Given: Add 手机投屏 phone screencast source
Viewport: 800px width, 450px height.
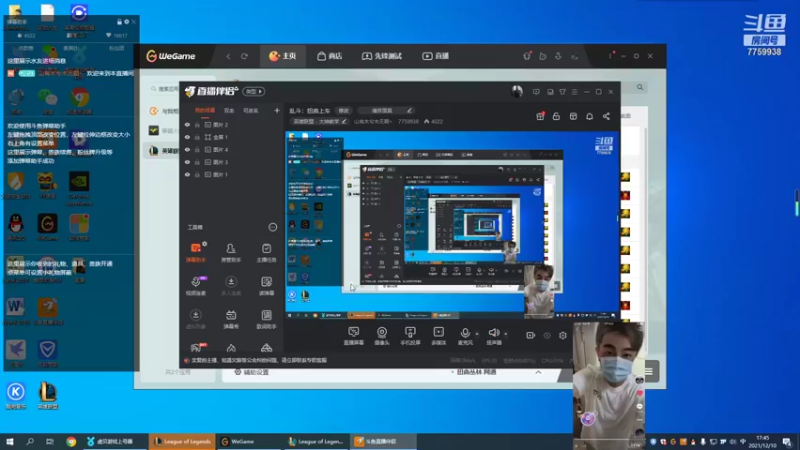Looking at the screenshot, I should click(x=410, y=336).
